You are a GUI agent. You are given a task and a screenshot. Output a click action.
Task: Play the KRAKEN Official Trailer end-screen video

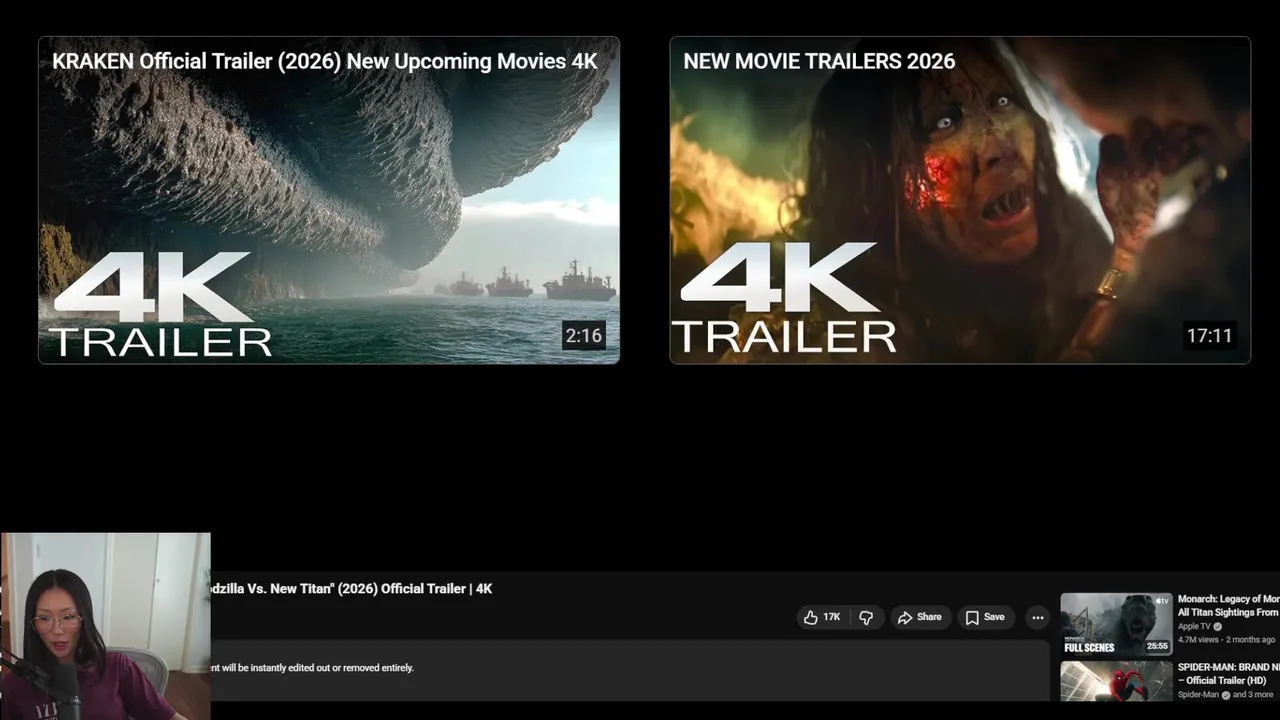point(329,200)
